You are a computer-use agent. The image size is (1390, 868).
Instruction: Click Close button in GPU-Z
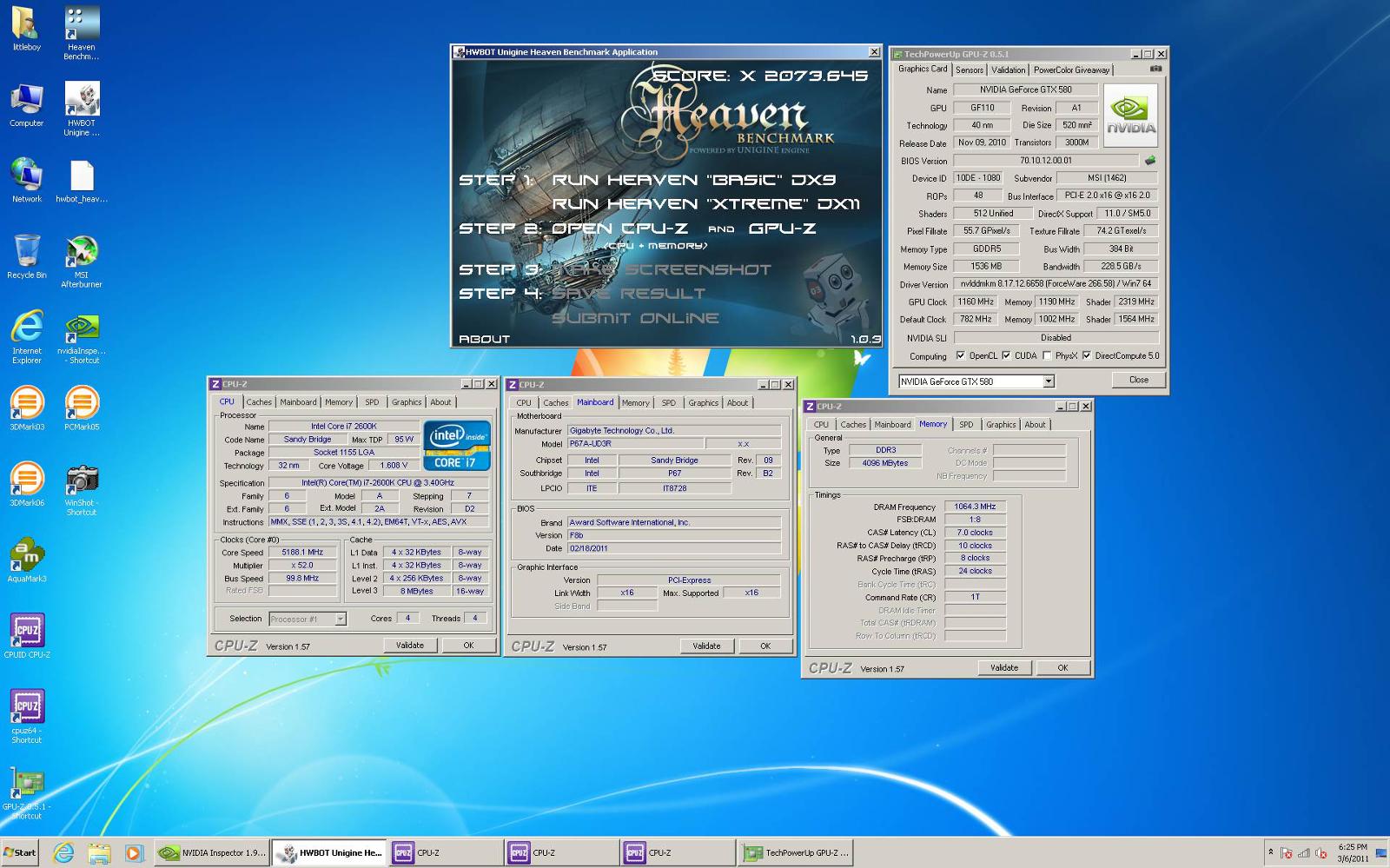(1138, 381)
